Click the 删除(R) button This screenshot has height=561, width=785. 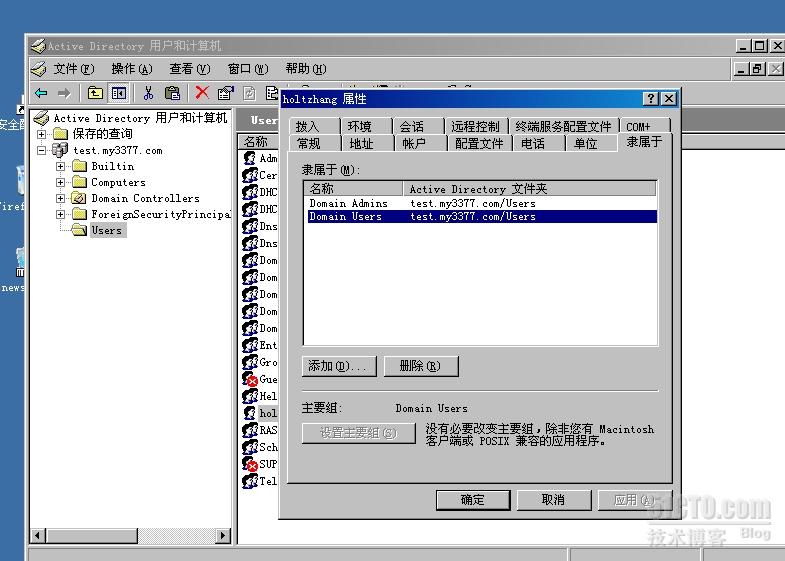click(421, 366)
